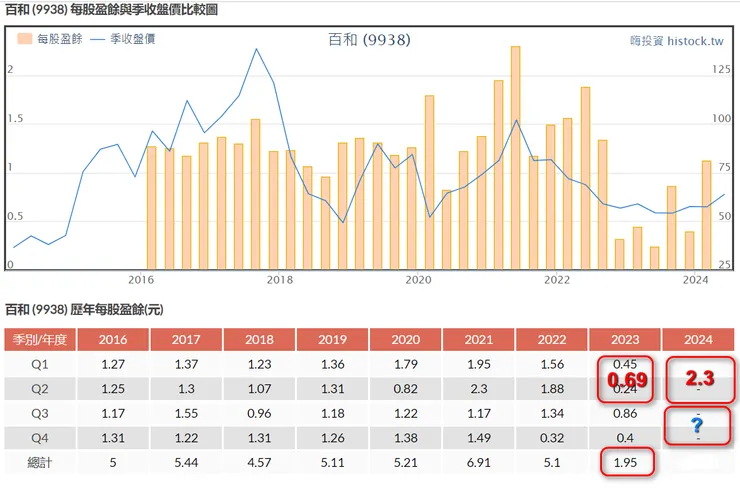Click the 2016 Q2 value 1.25
The image size is (740, 490).
pos(113,389)
